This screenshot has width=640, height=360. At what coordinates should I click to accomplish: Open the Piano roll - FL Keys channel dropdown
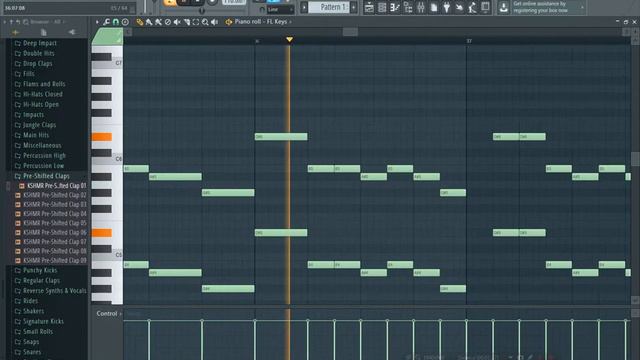(x=263, y=22)
